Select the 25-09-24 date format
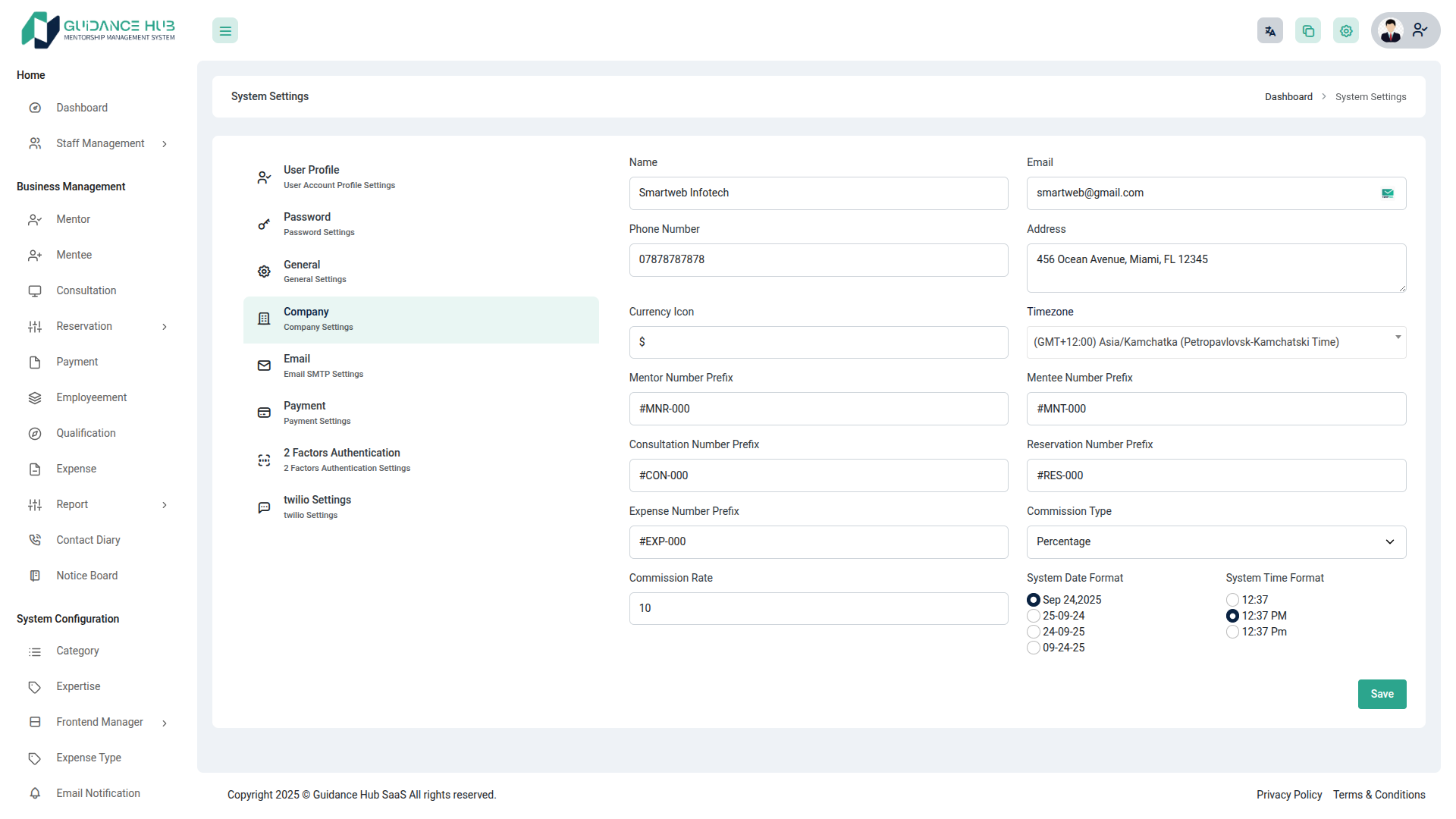The height and width of the screenshot is (819, 1456). pyautogui.click(x=1034, y=616)
